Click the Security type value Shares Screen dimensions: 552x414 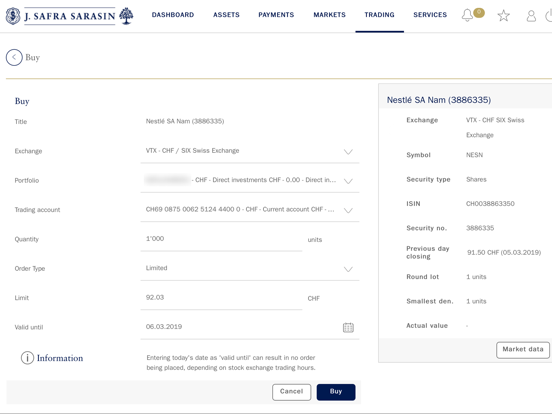pyautogui.click(x=476, y=179)
